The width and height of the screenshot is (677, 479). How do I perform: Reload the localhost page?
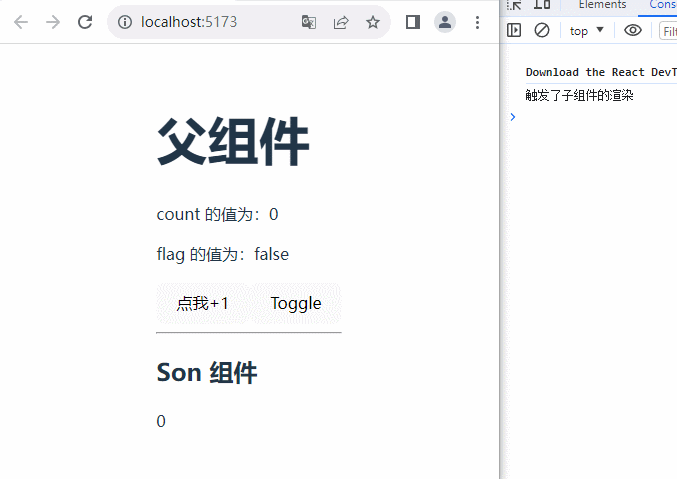click(x=85, y=22)
